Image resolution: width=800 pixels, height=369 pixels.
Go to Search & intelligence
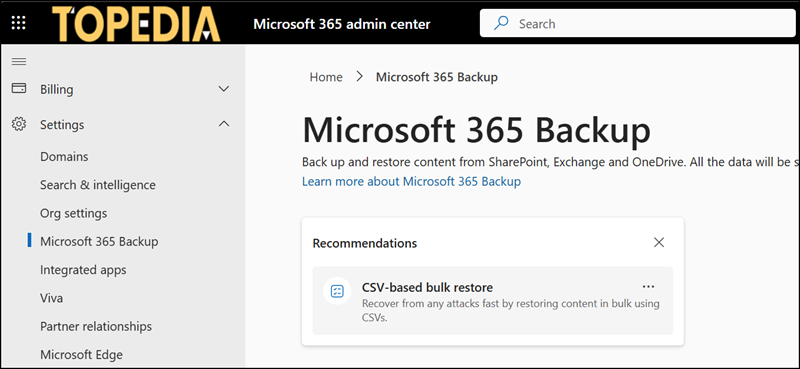tap(98, 185)
